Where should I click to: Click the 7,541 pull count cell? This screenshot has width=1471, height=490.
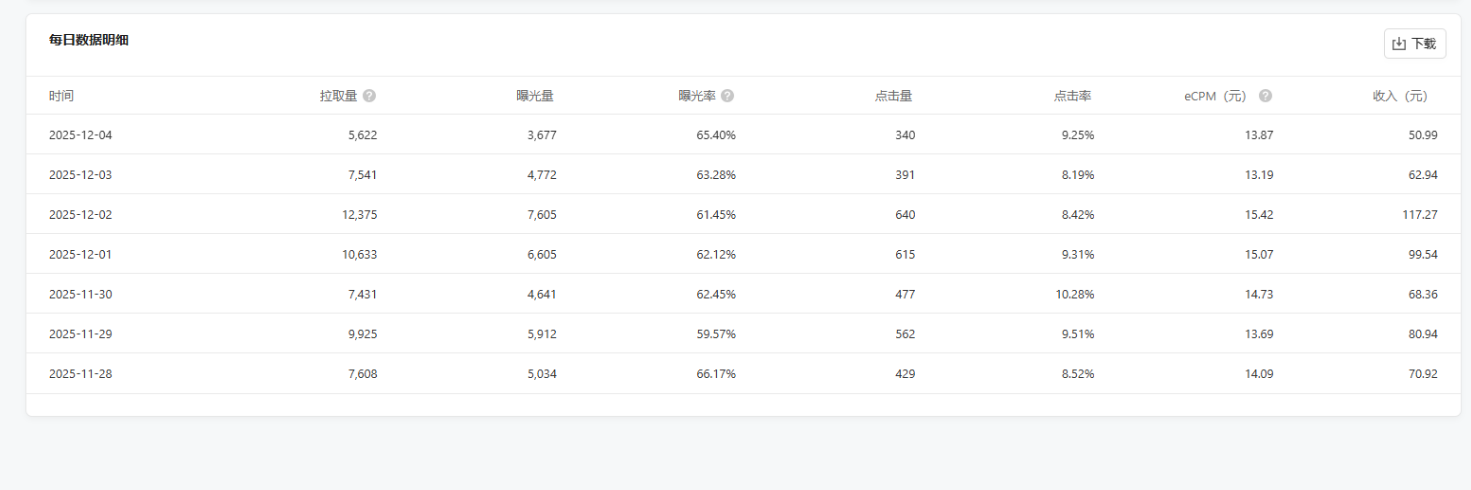click(362, 175)
